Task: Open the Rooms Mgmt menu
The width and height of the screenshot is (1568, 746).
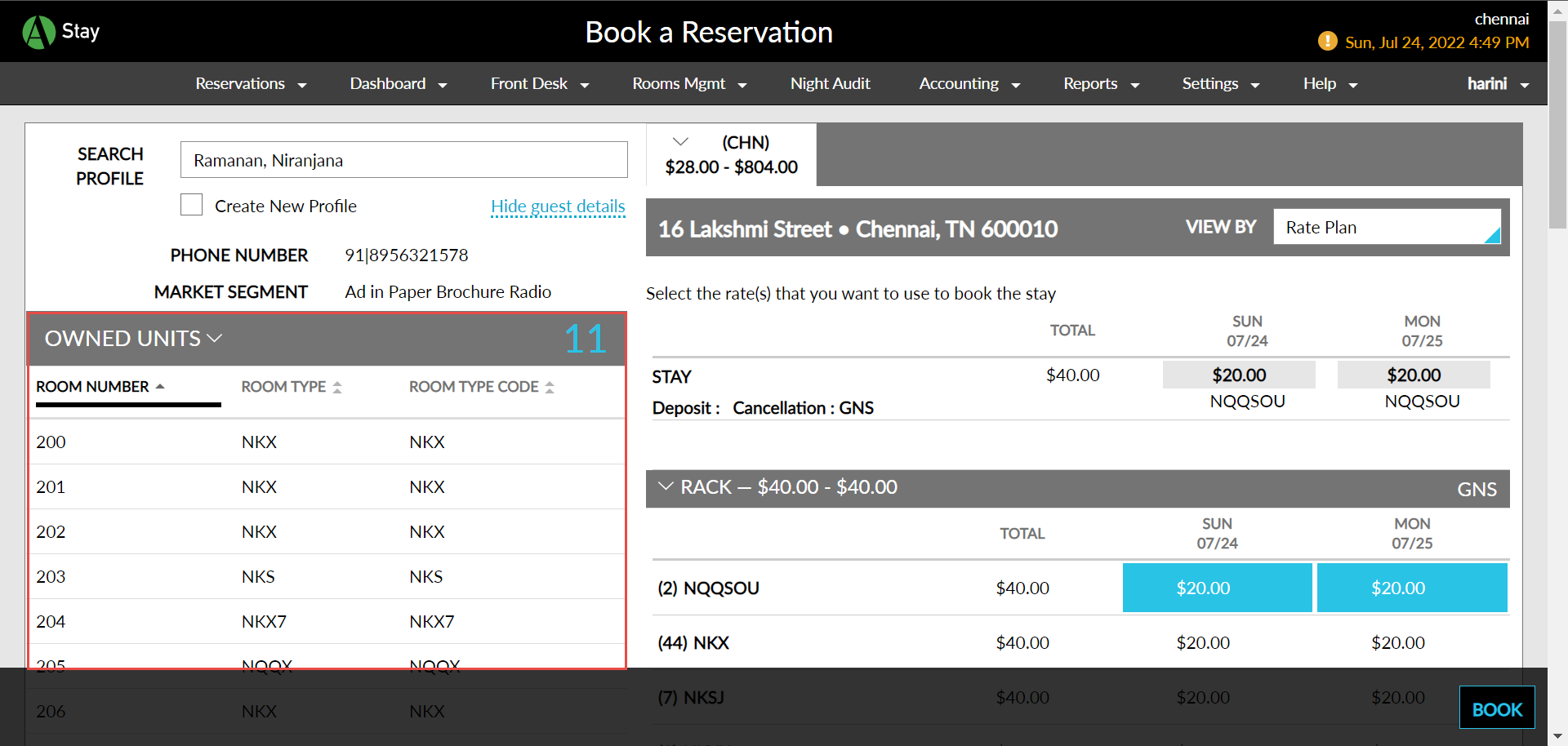Action: [x=689, y=83]
